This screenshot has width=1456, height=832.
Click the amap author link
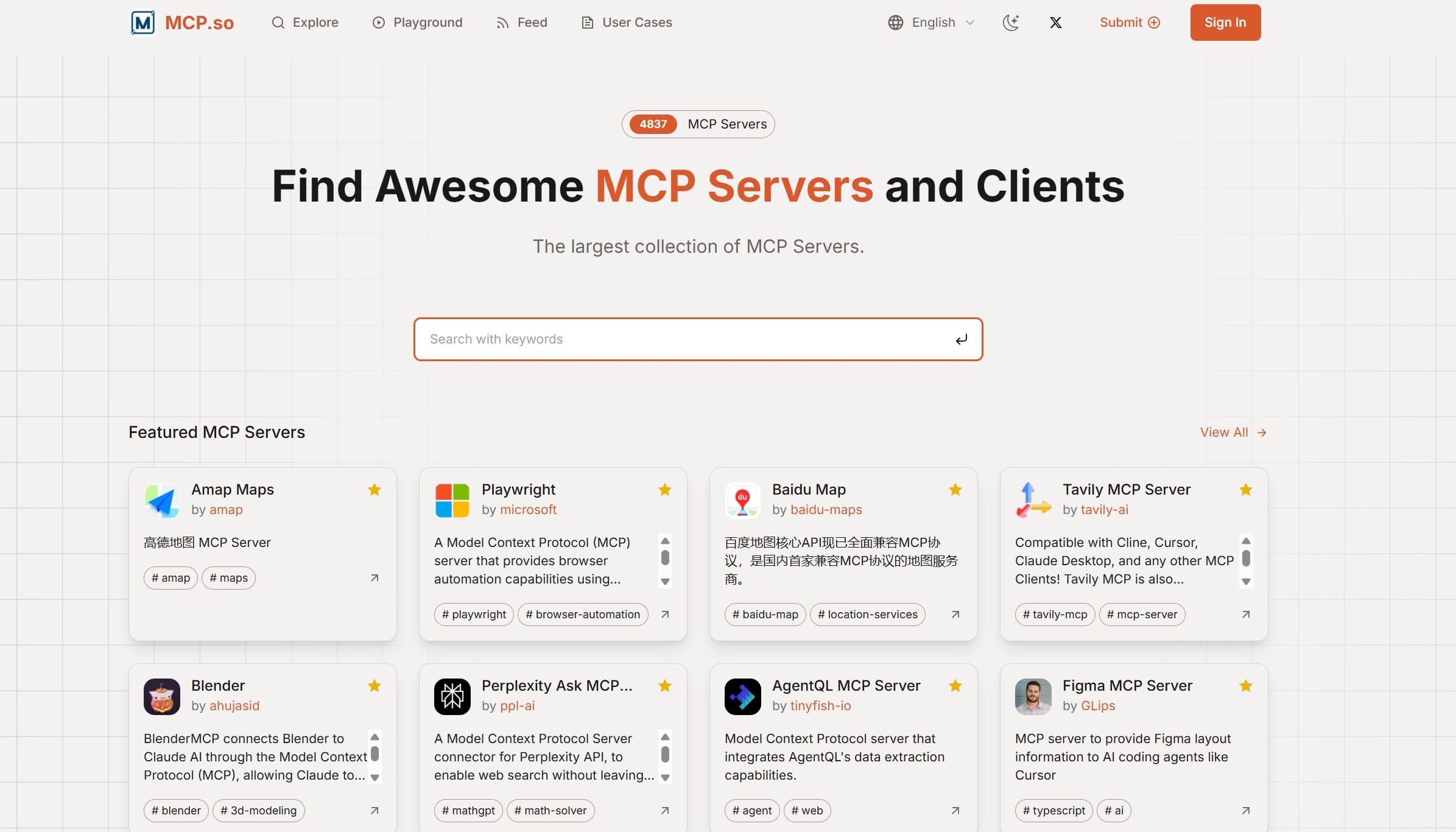226,510
